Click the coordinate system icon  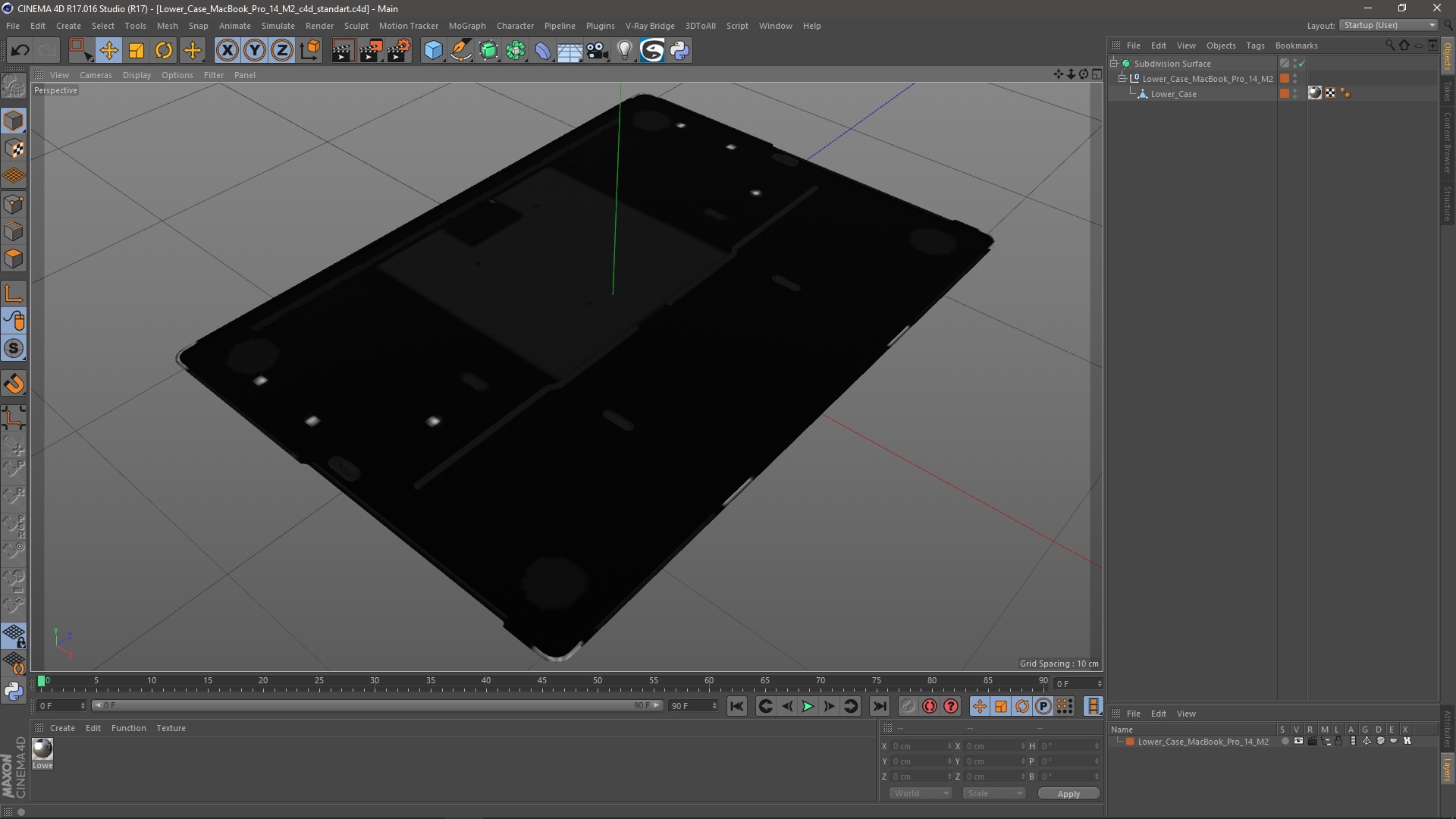pyautogui.click(x=309, y=51)
